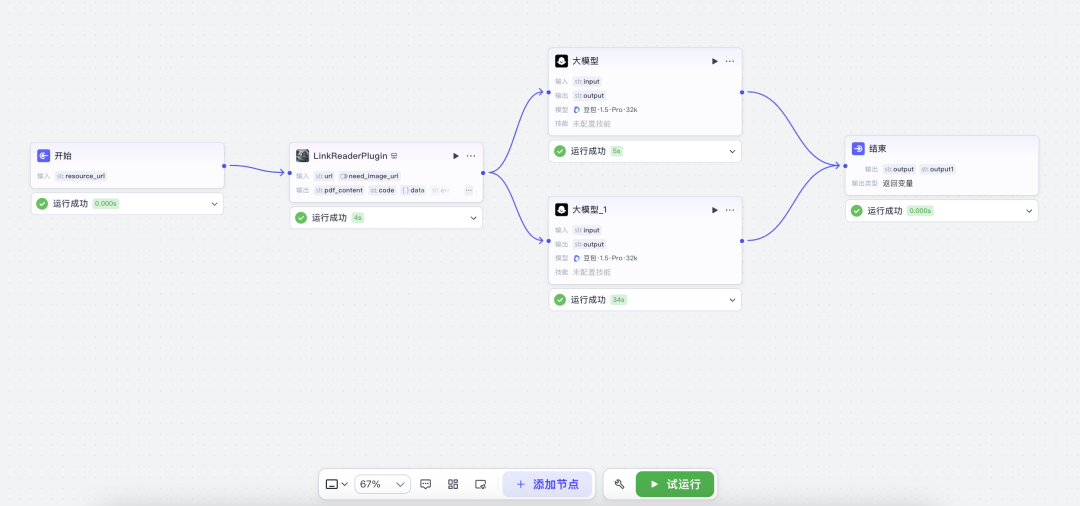1080x506 pixels.
Task: Open the interaction mode dropdown arrow
Action: [x=344, y=484]
